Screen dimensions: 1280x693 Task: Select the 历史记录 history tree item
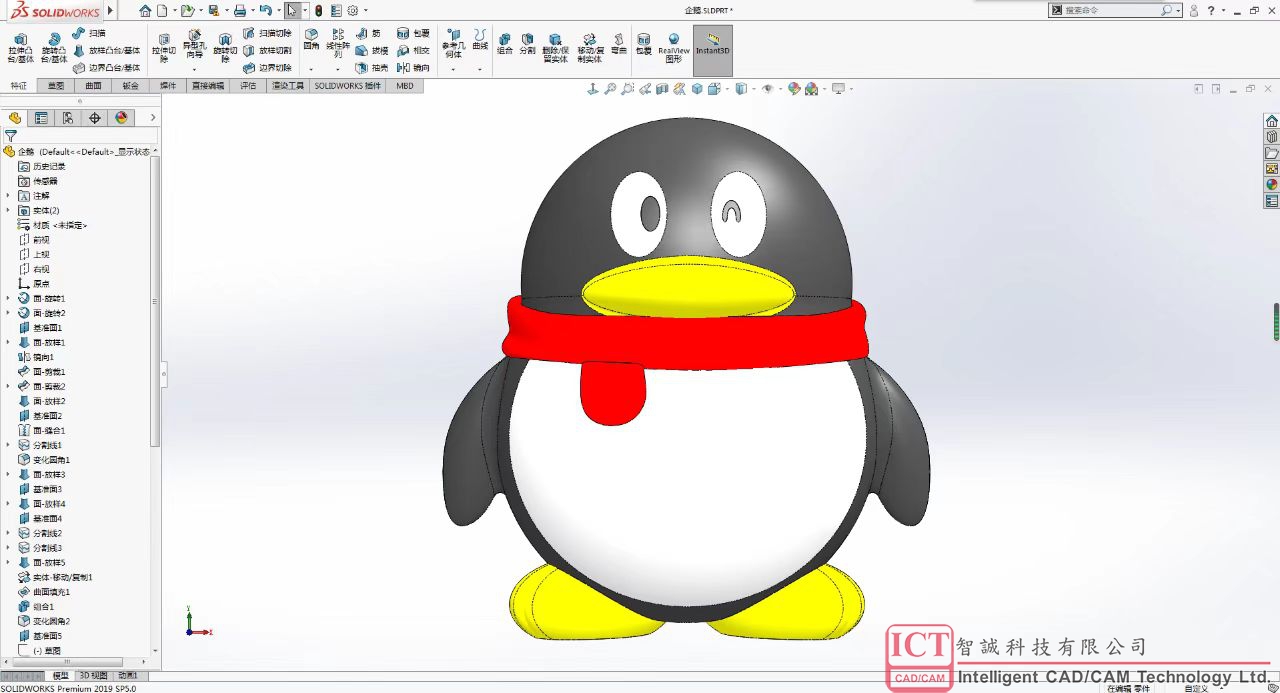42,167
